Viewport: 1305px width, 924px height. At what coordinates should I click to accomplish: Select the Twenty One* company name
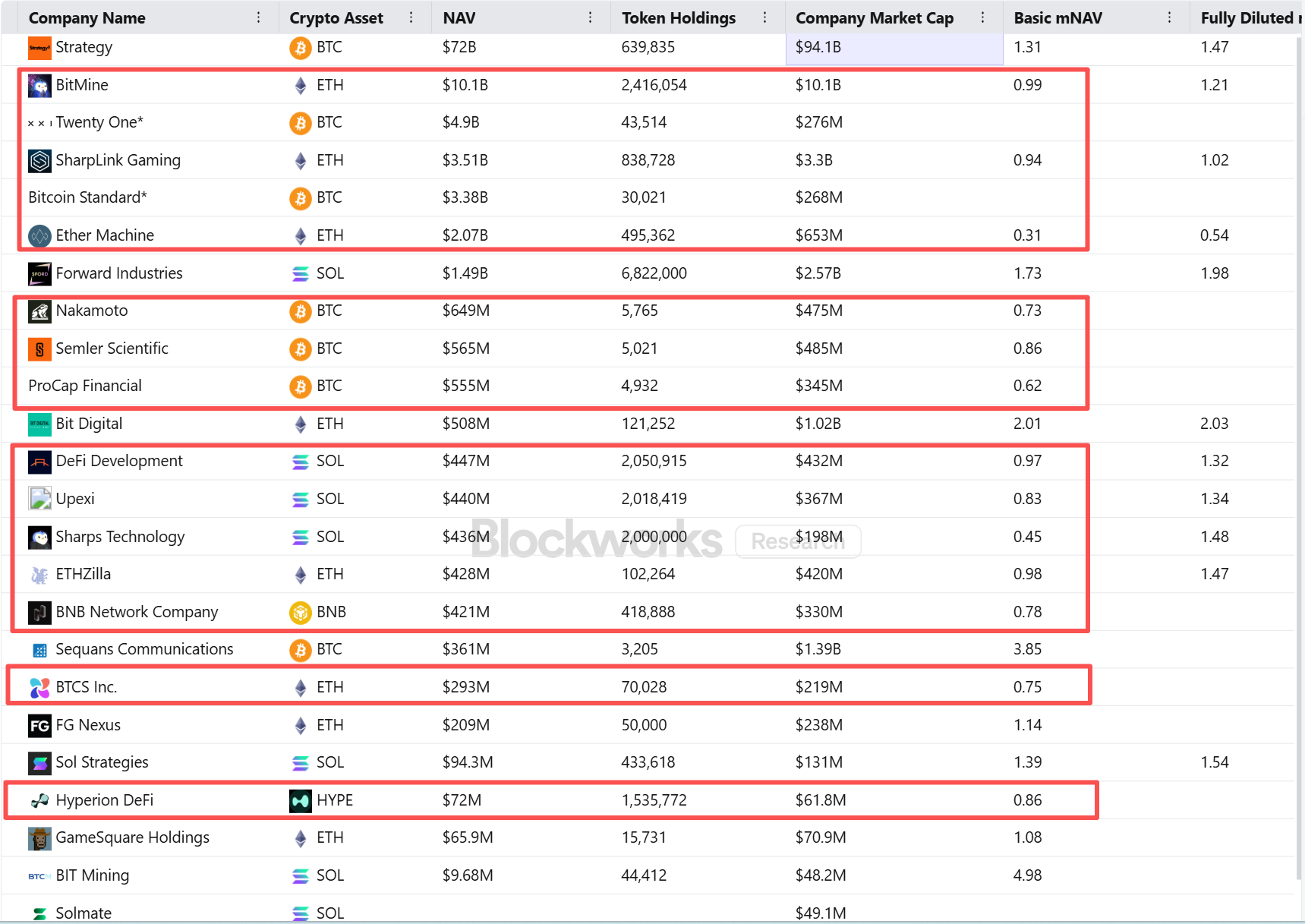click(99, 122)
